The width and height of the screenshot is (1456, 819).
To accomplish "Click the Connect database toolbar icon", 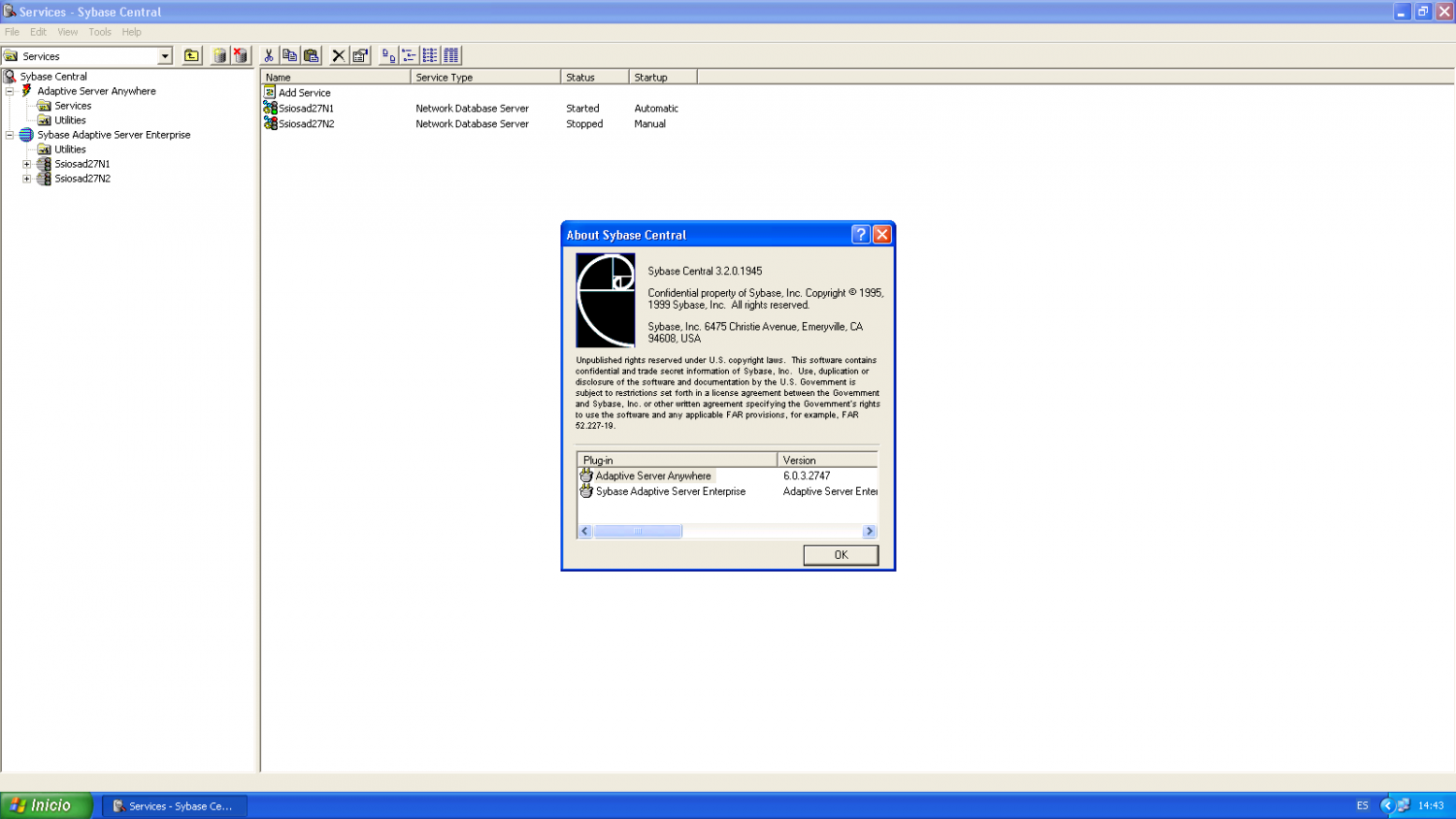I will (219, 55).
